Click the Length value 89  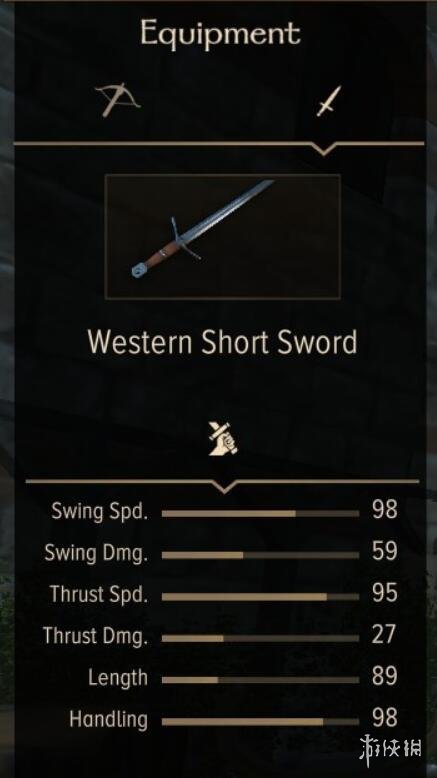coord(385,676)
